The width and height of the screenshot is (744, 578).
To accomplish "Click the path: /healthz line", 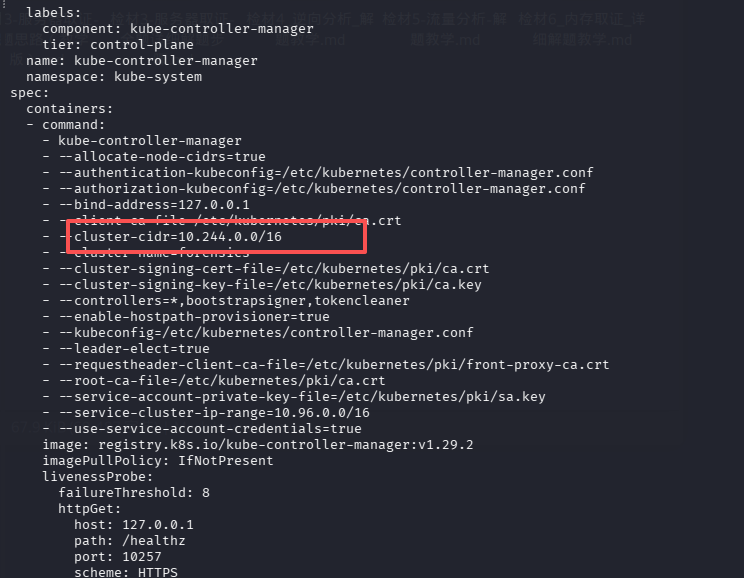I will coord(130,541).
